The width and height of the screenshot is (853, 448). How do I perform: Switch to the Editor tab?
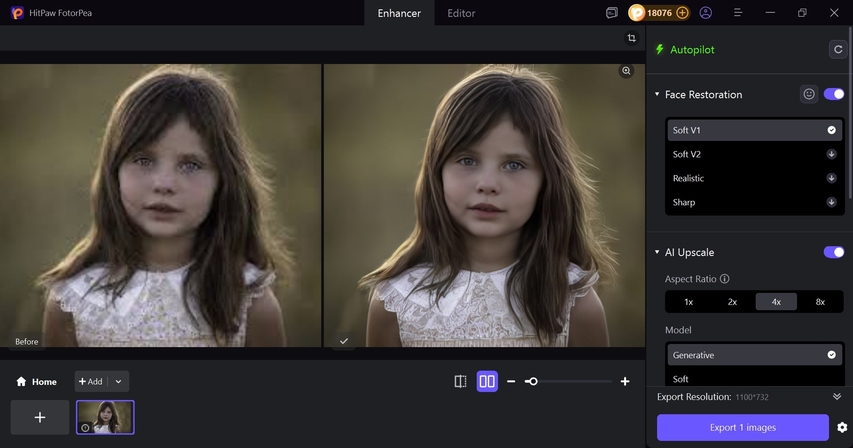coord(461,13)
